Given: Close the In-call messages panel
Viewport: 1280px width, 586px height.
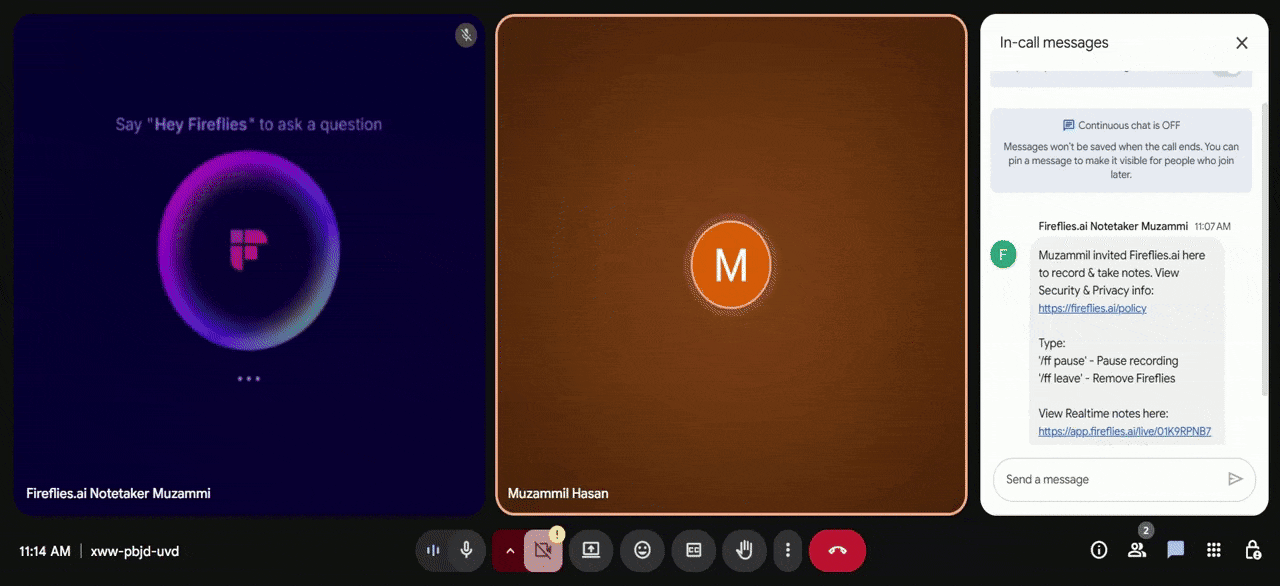Looking at the screenshot, I should [1242, 43].
